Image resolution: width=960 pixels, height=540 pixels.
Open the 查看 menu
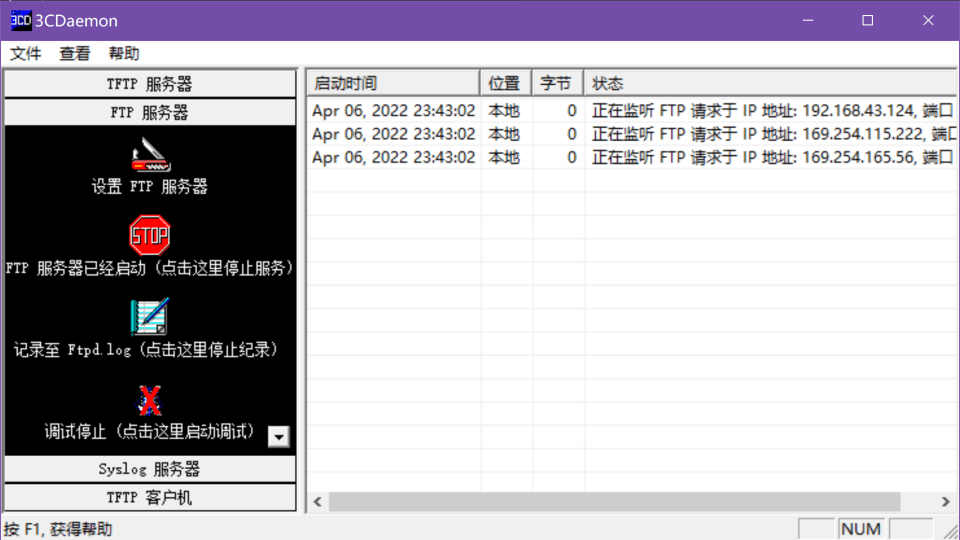point(75,53)
